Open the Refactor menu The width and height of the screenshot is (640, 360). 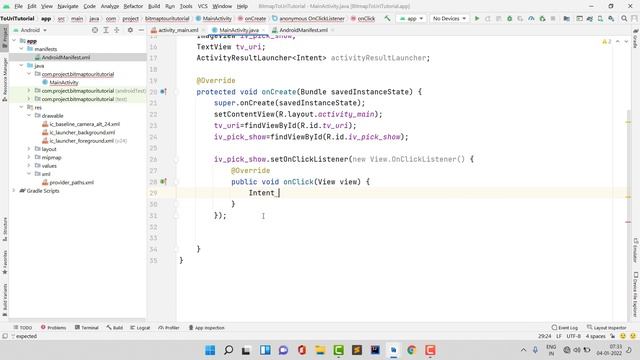tap(133, 7)
